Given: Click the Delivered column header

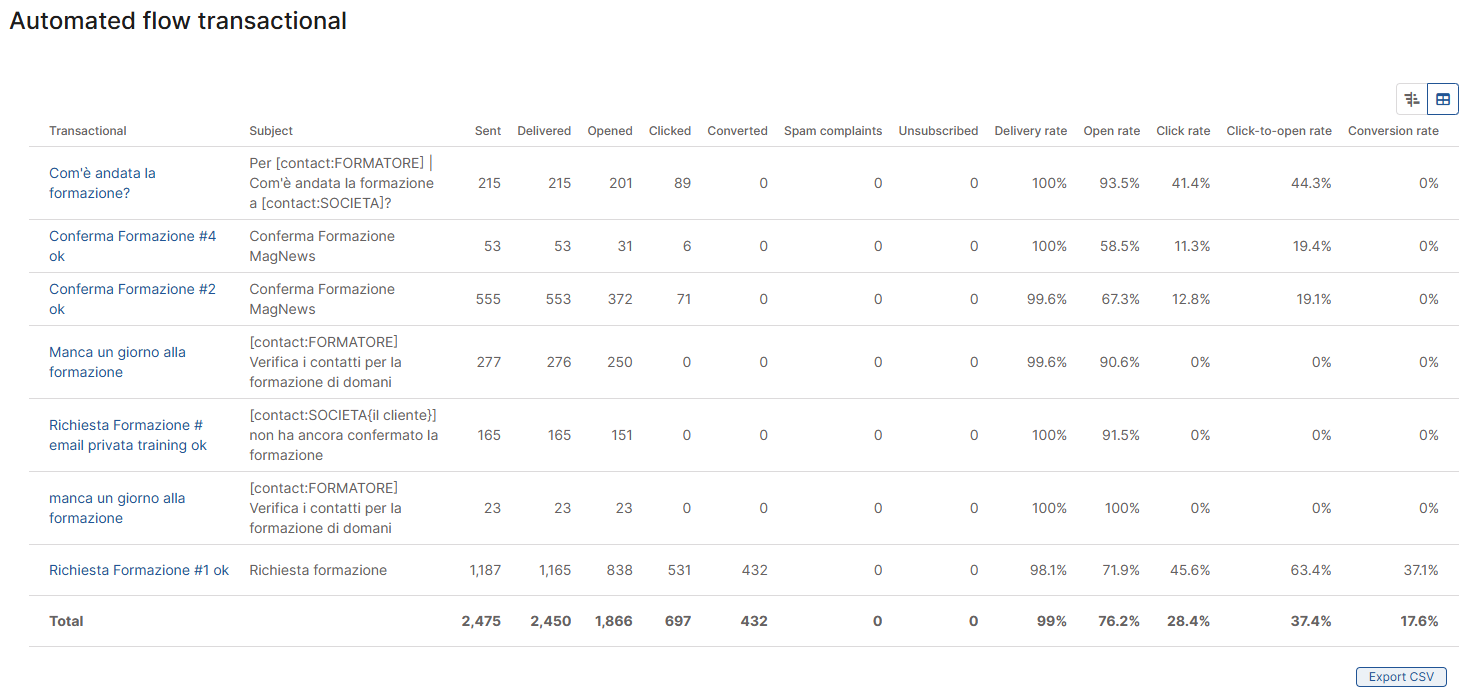Looking at the screenshot, I should 544,131.
